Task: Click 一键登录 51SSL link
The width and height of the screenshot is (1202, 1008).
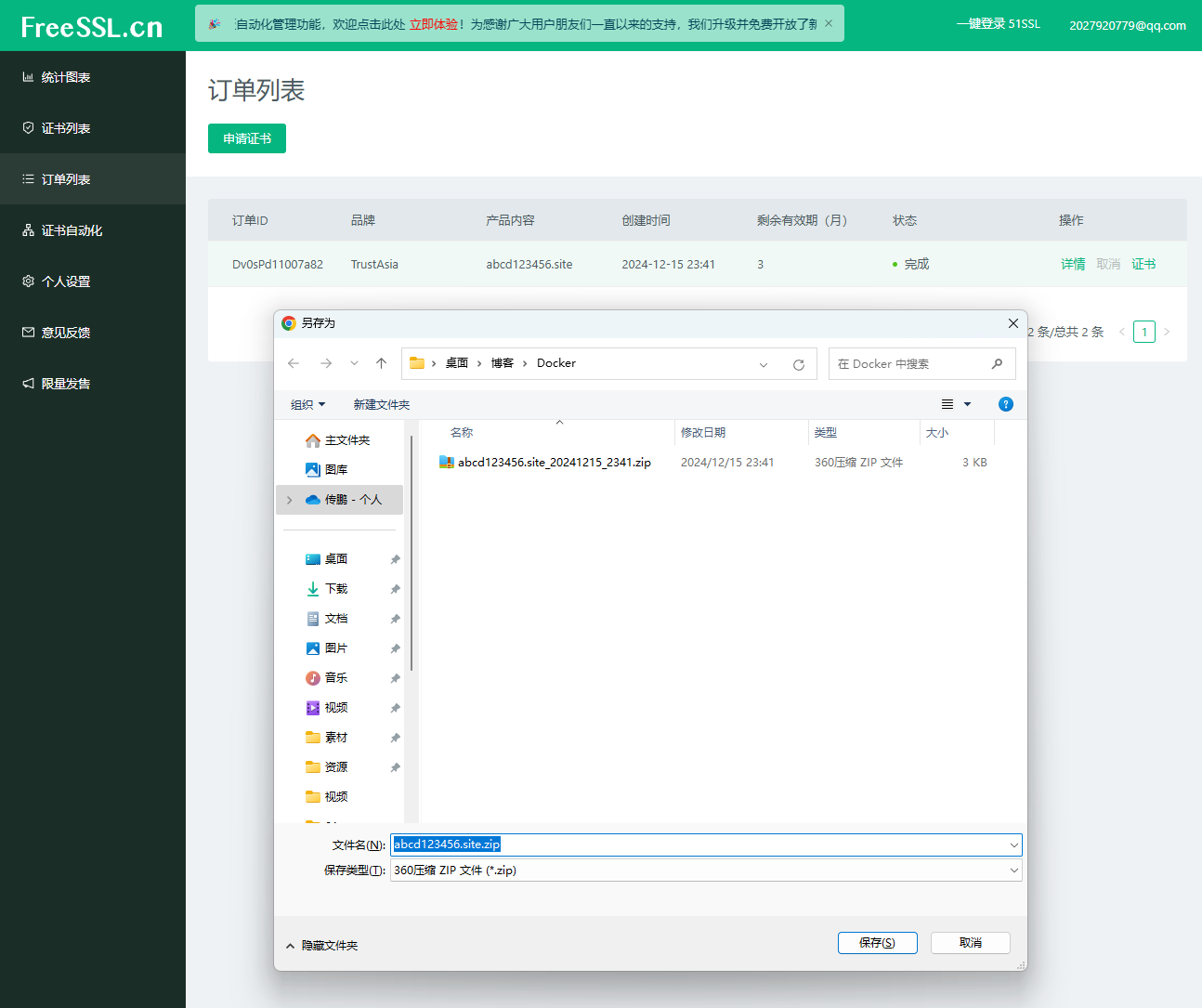Action: point(999,24)
